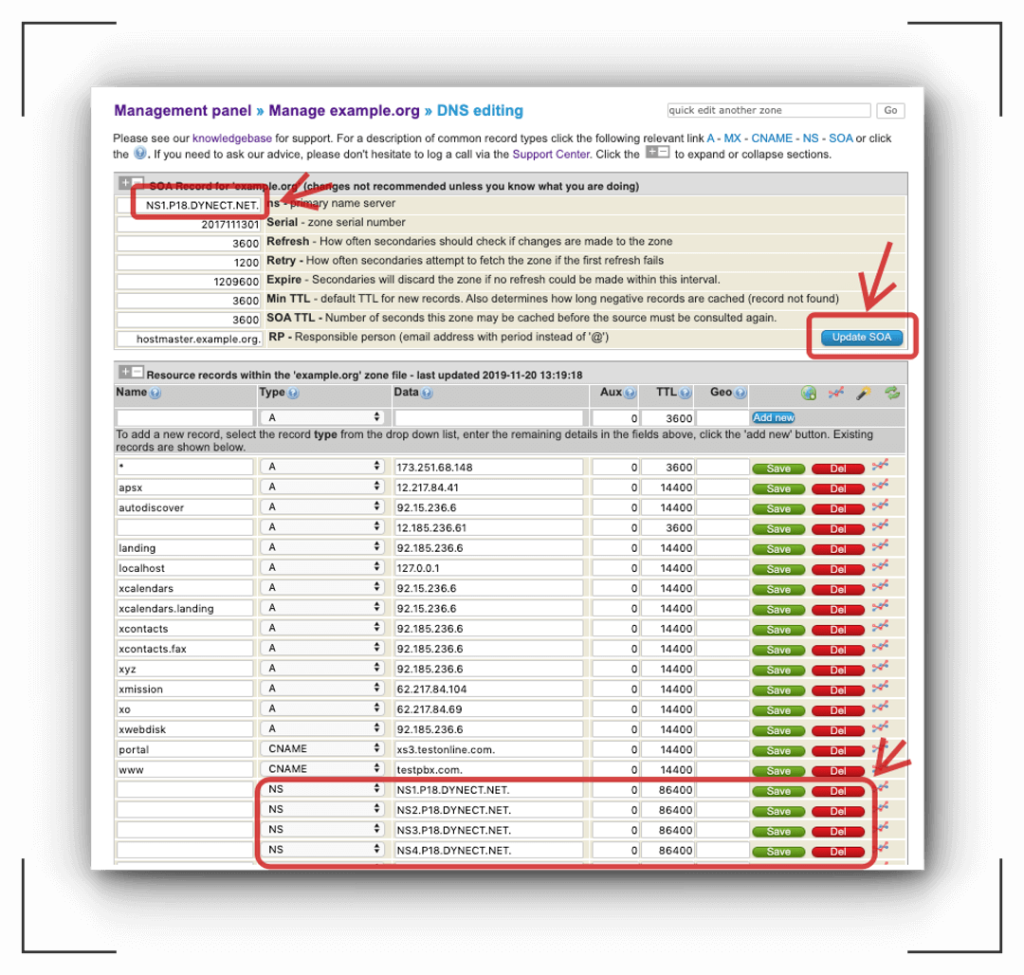This screenshot has height=975, width=1024.
Task: Click the primary name server input field
Action: [189, 205]
